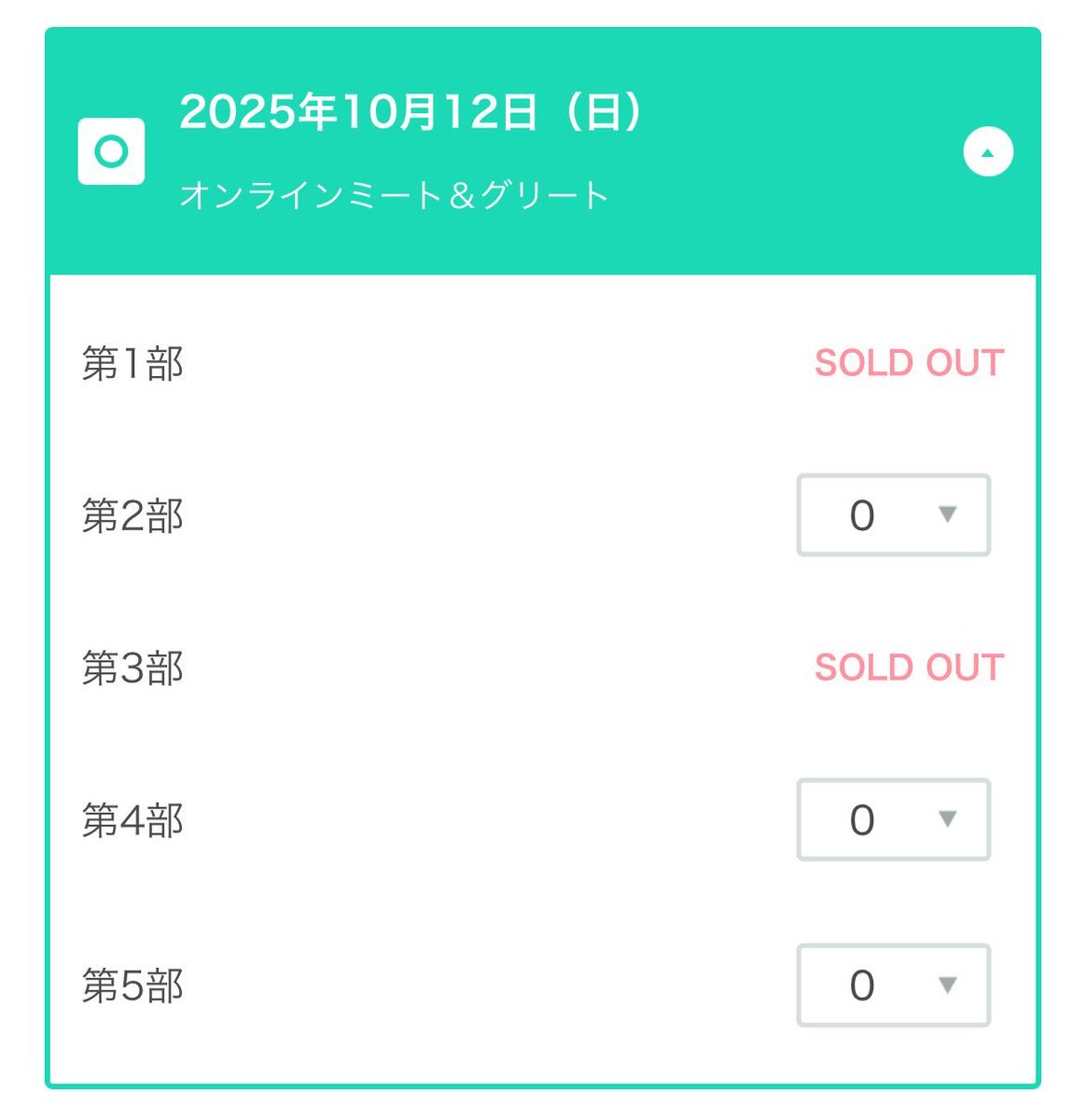Image resolution: width=1086 pixels, height=1120 pixels.
Task: Select the 第2部 row label
Action: pyautogui.click(x=132, y=515)
